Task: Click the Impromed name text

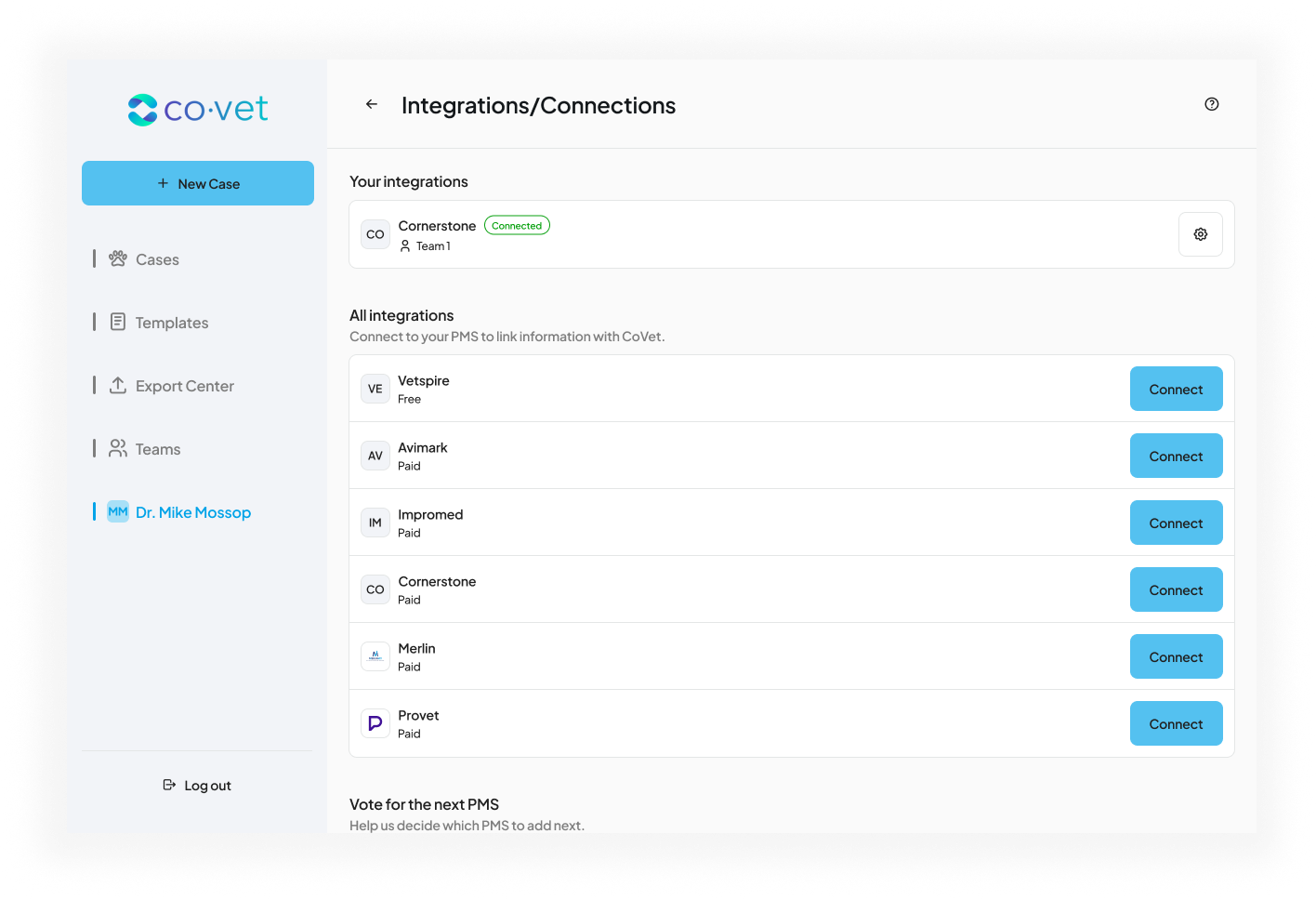Action: 430,515
